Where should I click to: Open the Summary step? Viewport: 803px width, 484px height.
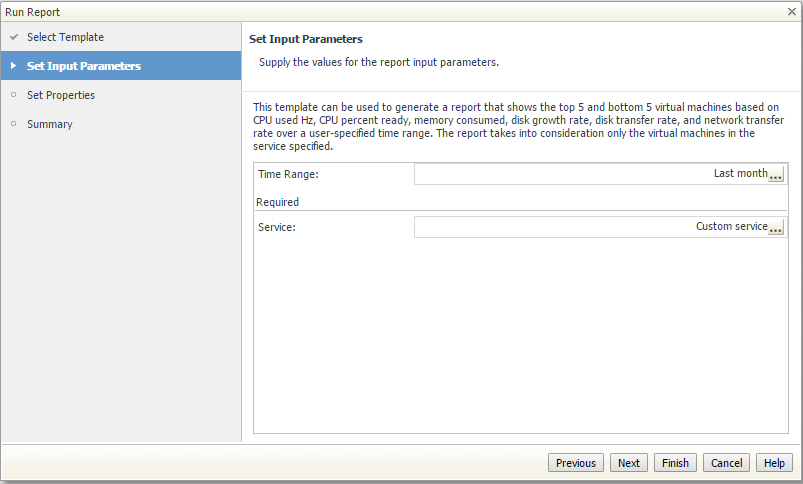click(x=50, y=124)
